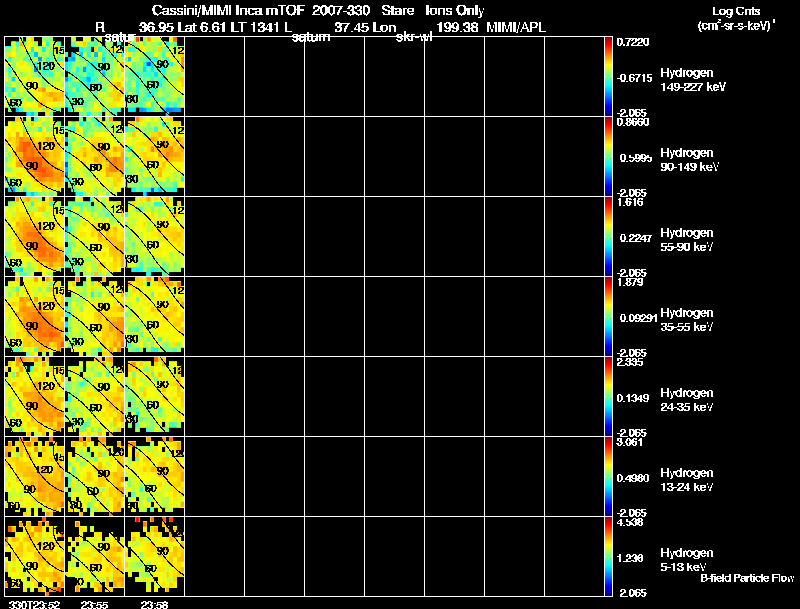
Task: Click the 'Hydrogen 149-227 keV' label
Action: tap(693, 80)
